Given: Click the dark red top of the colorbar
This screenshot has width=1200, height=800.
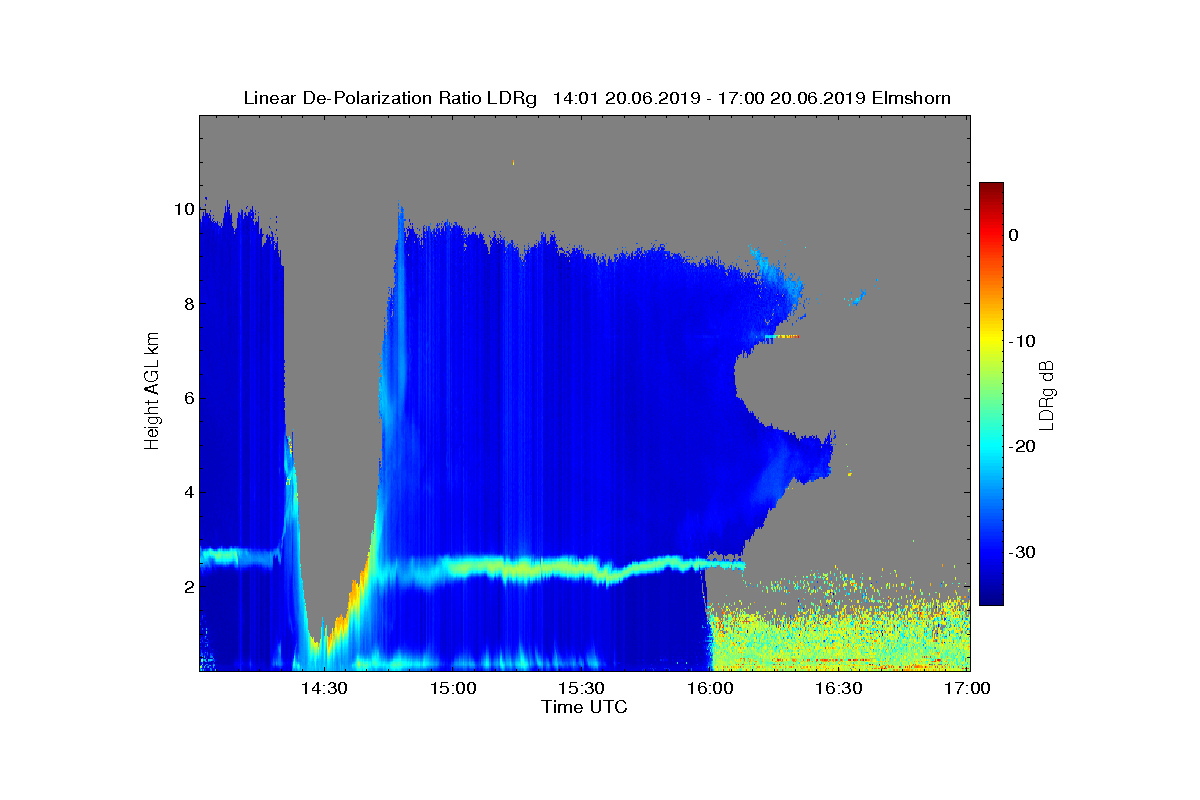Looking at the screenshot, I should pyautogui.click(x=991, y=188).
